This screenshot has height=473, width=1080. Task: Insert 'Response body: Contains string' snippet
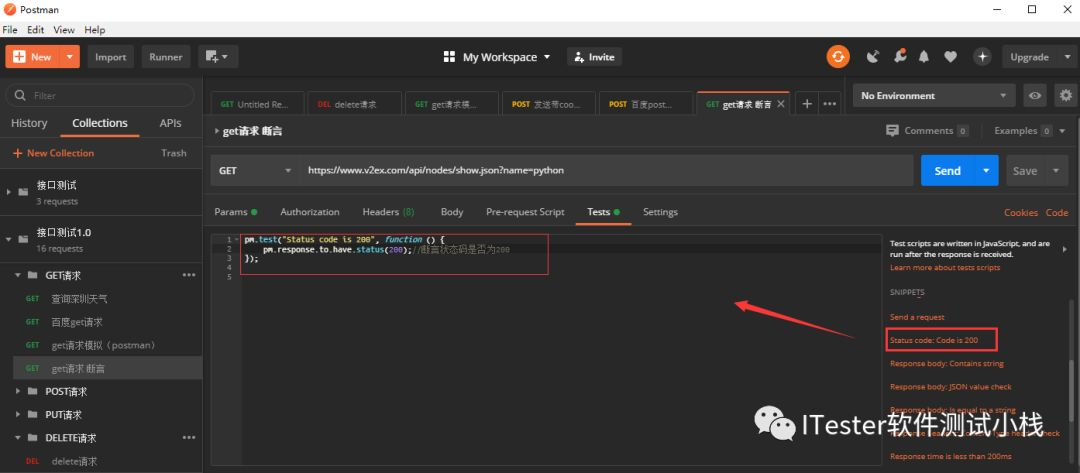[946, 363]
